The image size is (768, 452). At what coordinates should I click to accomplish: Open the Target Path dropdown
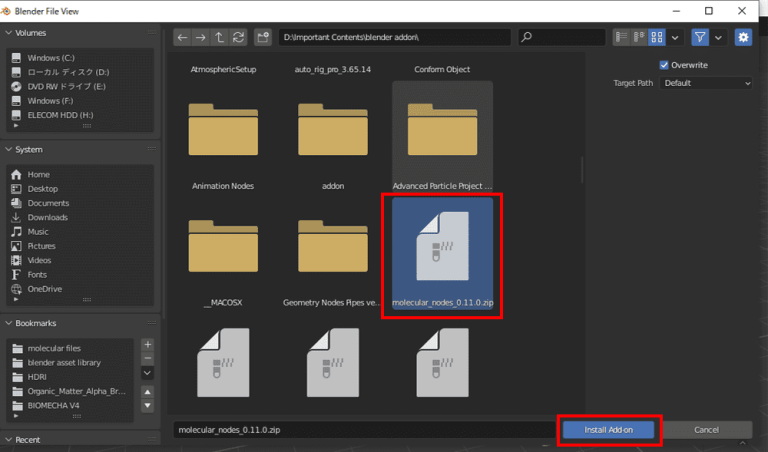click(705, 83)
